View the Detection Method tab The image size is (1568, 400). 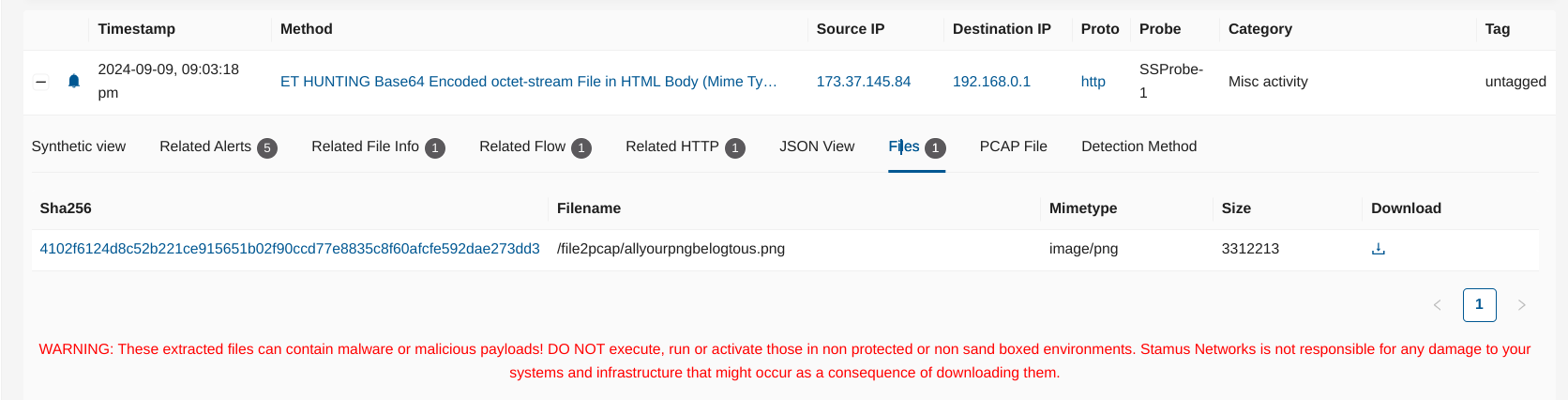click(x=1138, y=146)
